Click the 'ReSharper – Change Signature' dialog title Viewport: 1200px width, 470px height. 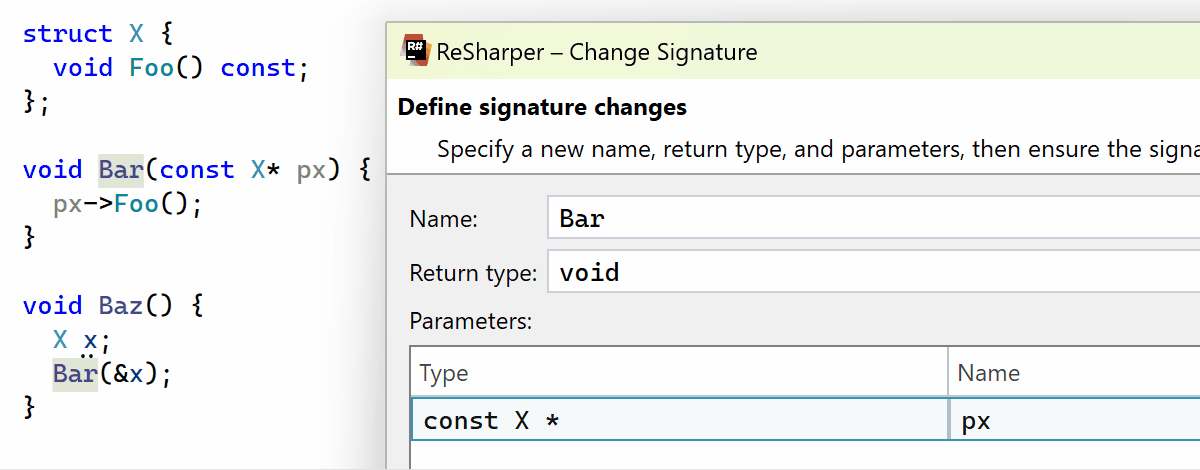click(597, 52)
